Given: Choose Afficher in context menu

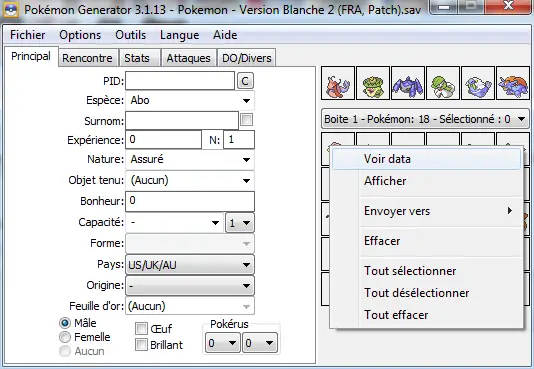Looking at the screenshot, I should tap(426, 181).
